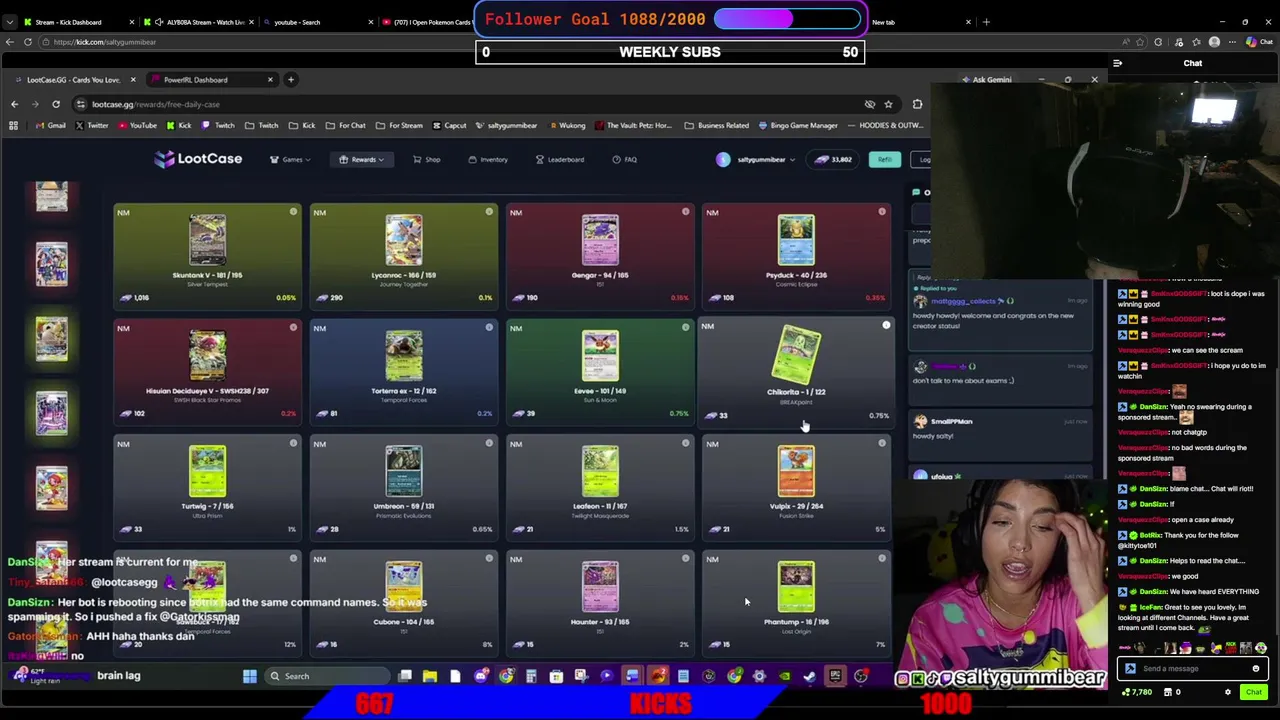Open the For Chat bookmarks folder

[x=346, y=125]
